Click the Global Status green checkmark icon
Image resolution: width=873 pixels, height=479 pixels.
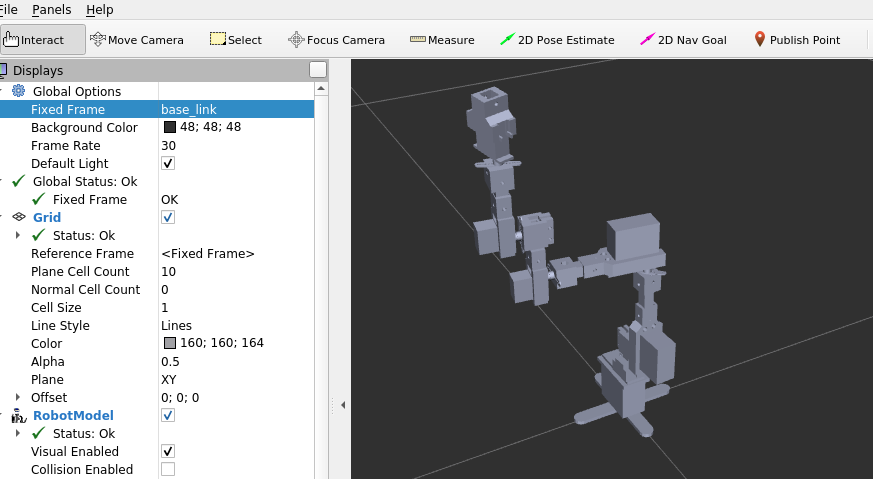[x=19, y=181]
